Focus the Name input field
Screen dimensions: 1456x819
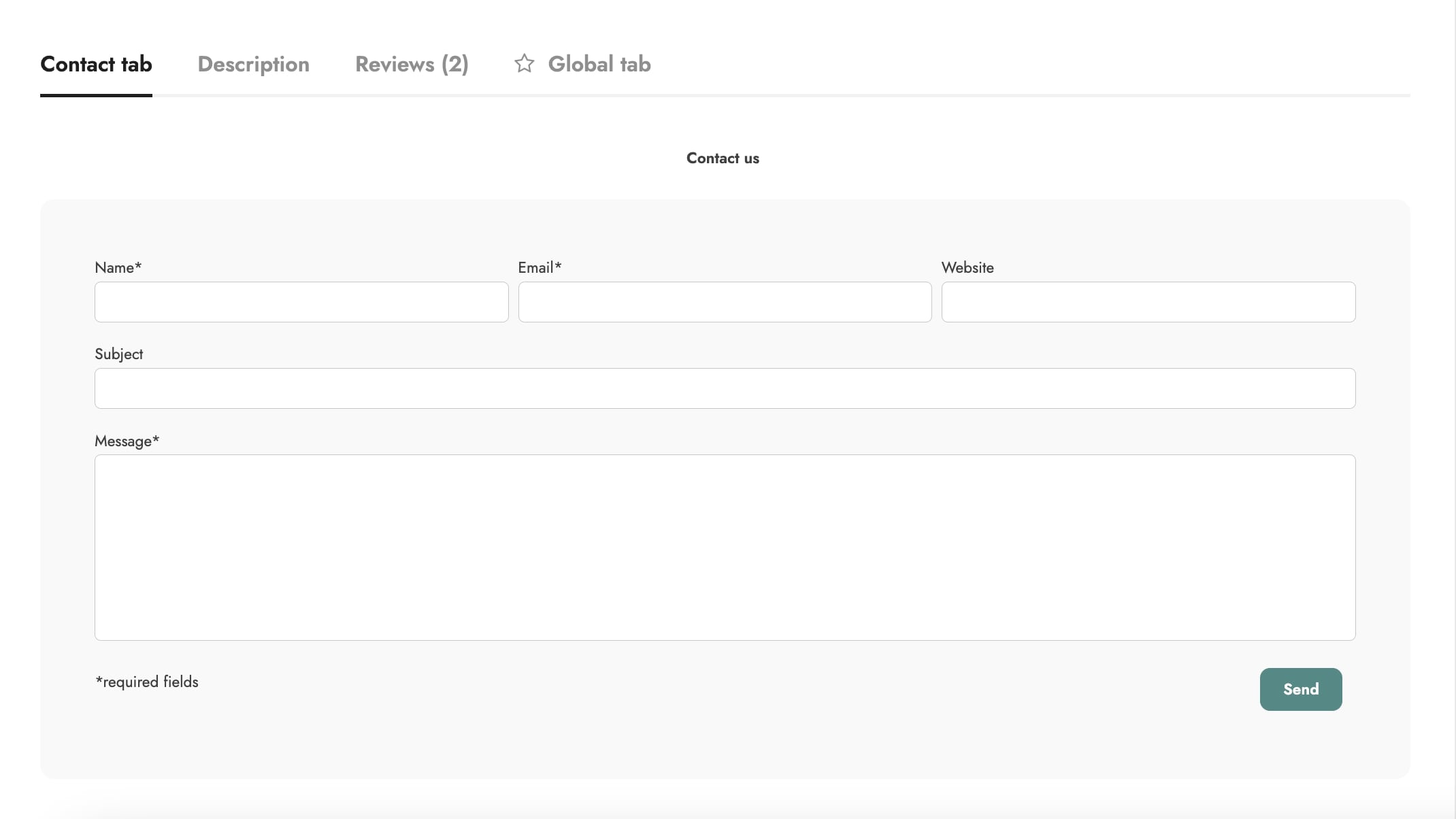click(x=301, y=302)
